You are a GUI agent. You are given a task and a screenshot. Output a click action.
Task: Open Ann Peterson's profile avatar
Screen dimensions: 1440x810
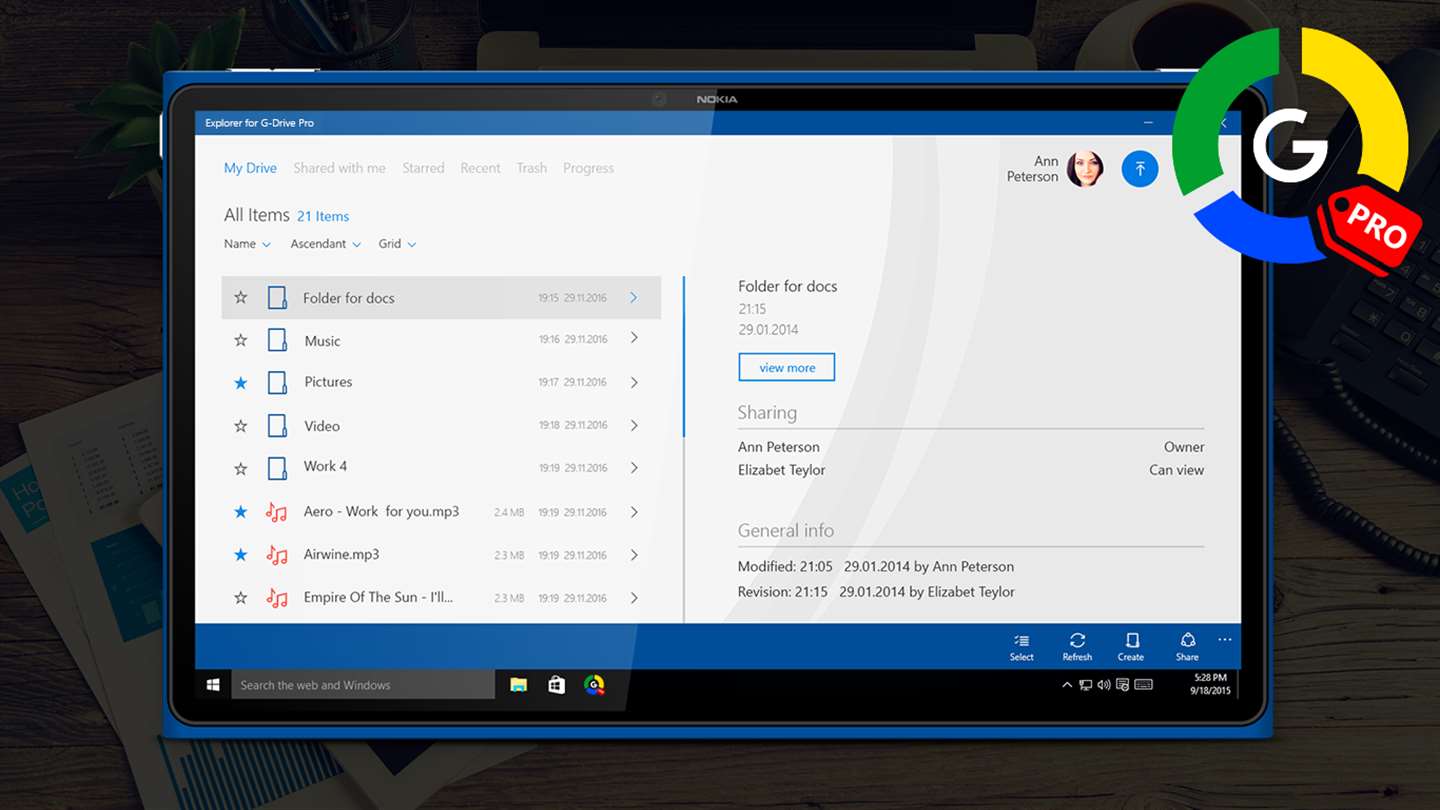coord(1085,169)
